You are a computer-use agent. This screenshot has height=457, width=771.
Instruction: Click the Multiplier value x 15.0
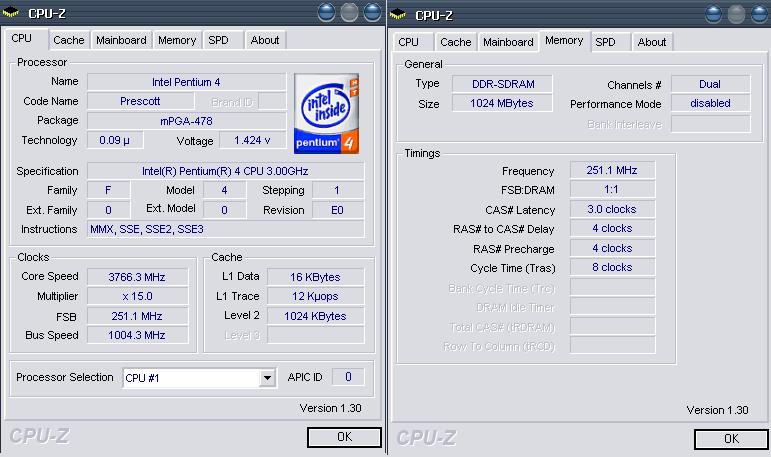[x=137, y=297]
